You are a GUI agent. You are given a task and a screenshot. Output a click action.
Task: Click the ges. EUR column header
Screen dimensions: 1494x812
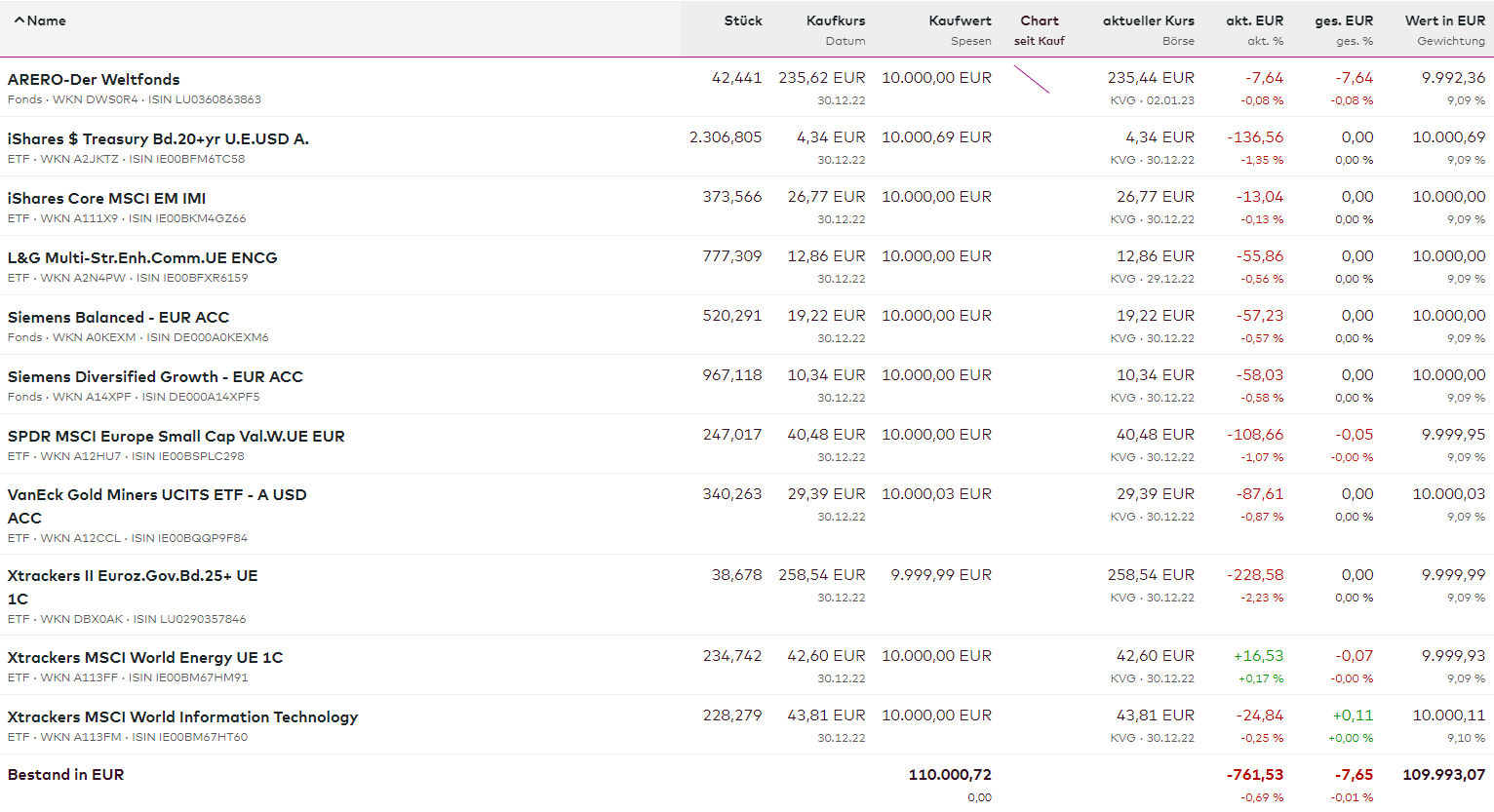(1343, 20)
